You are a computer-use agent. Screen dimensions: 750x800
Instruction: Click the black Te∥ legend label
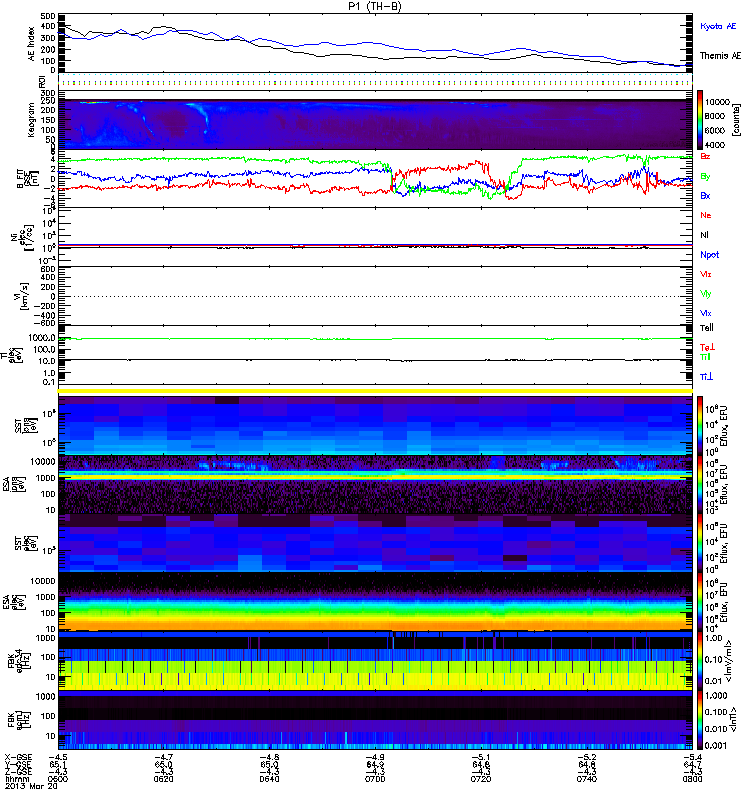(x=706, y=328)
